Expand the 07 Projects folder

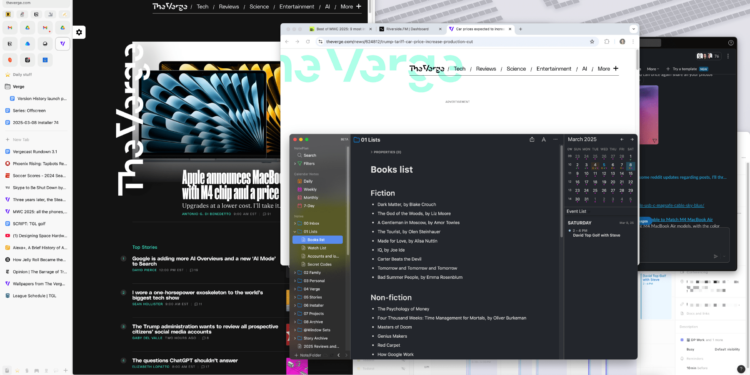295,314
